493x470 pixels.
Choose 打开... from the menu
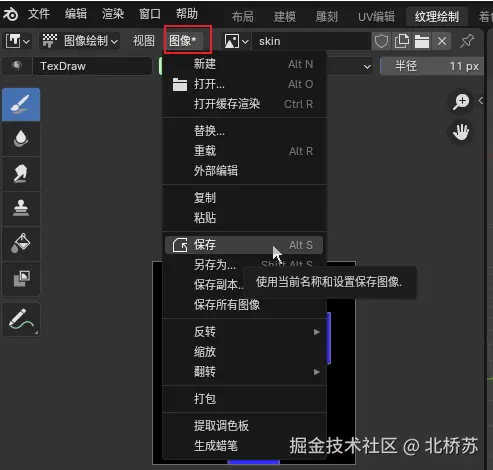[x=244, y=84]
